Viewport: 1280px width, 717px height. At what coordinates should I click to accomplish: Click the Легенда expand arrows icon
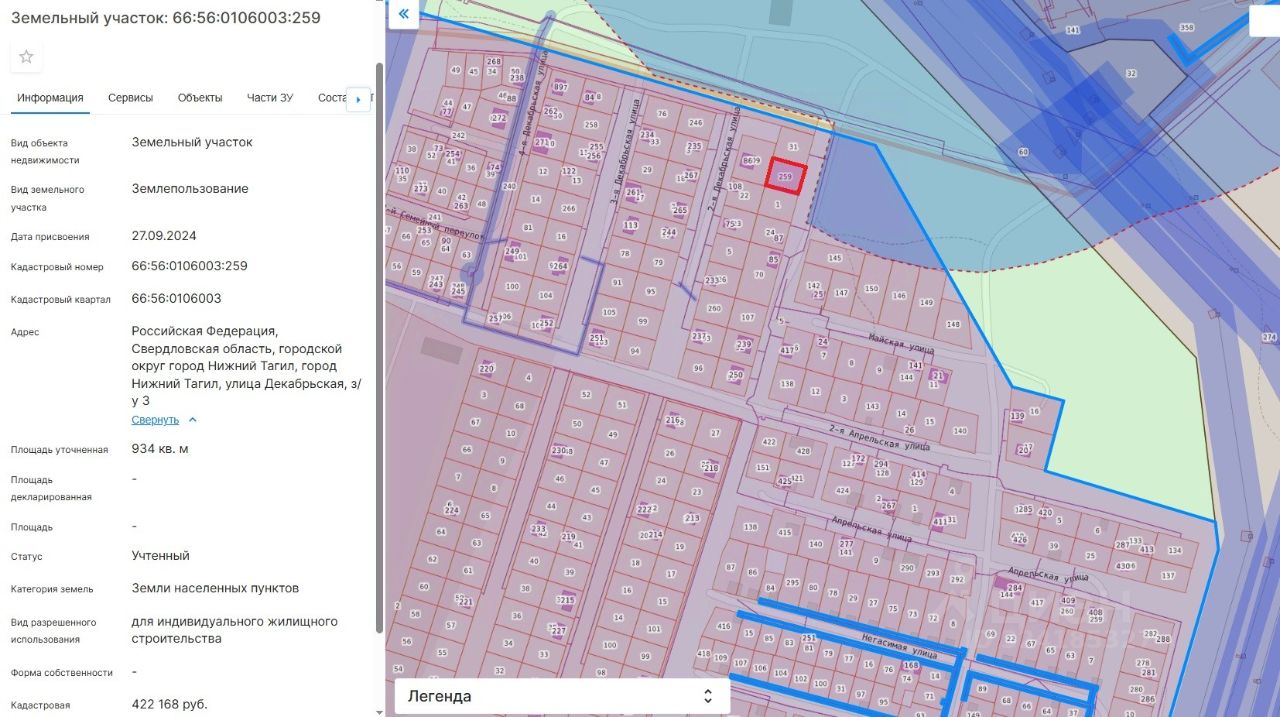click(x=708, y=696)
